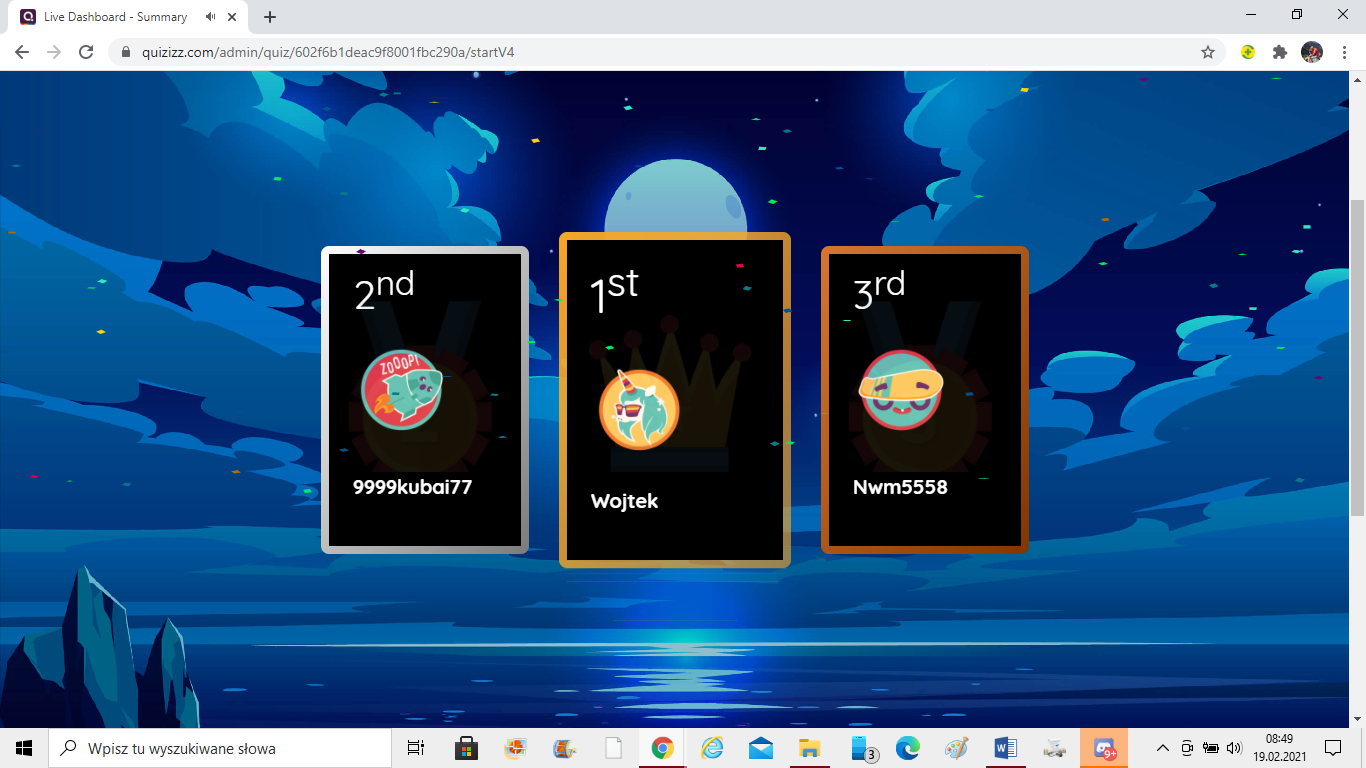The image size is (1366, 768).
Task: Toggle system volume speaker in tray
Action: point(1233,748)
